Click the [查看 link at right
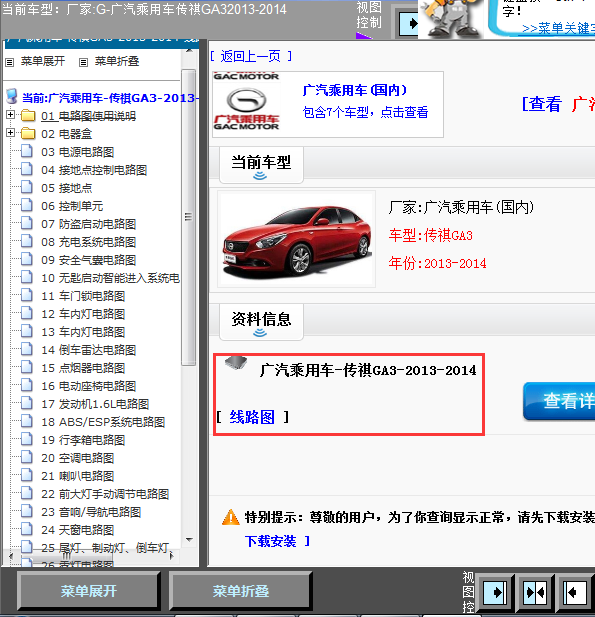 click(542, 104)
